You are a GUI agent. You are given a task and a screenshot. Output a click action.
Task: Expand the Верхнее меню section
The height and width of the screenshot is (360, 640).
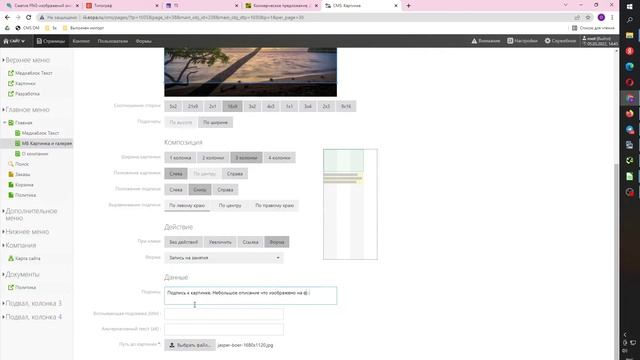[x=3, y=60]
